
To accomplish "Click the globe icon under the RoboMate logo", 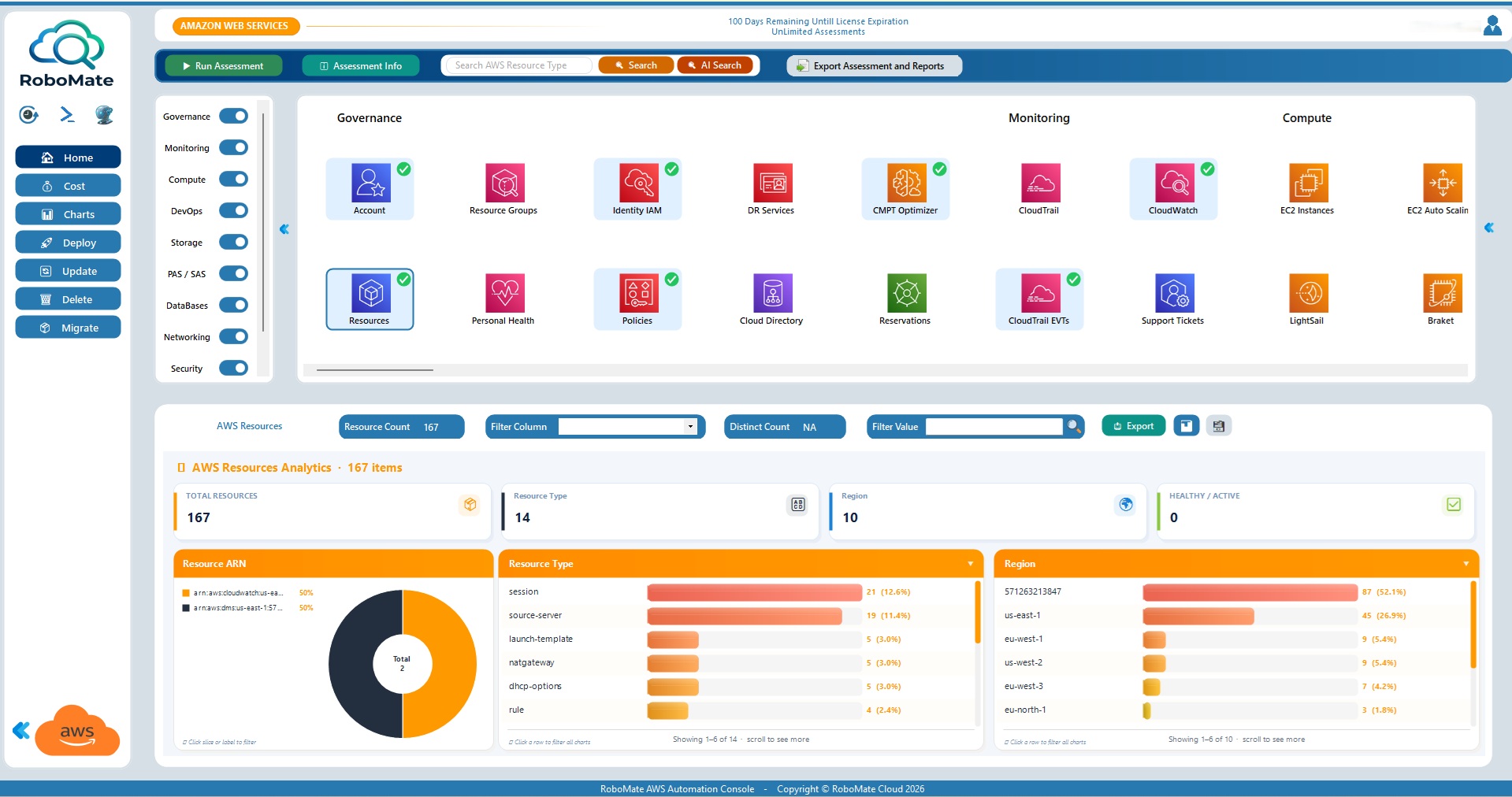I will [x=104, y=115].
